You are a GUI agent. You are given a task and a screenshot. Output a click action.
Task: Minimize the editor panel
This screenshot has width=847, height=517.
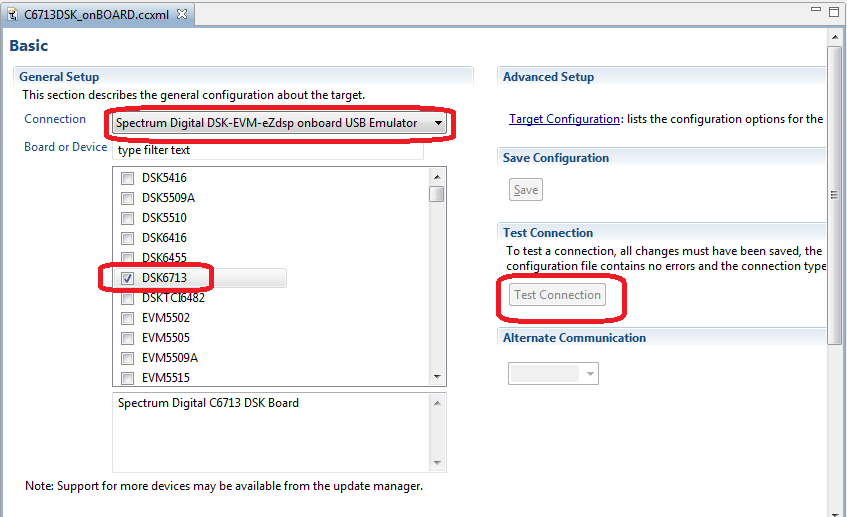pos(816,9)
